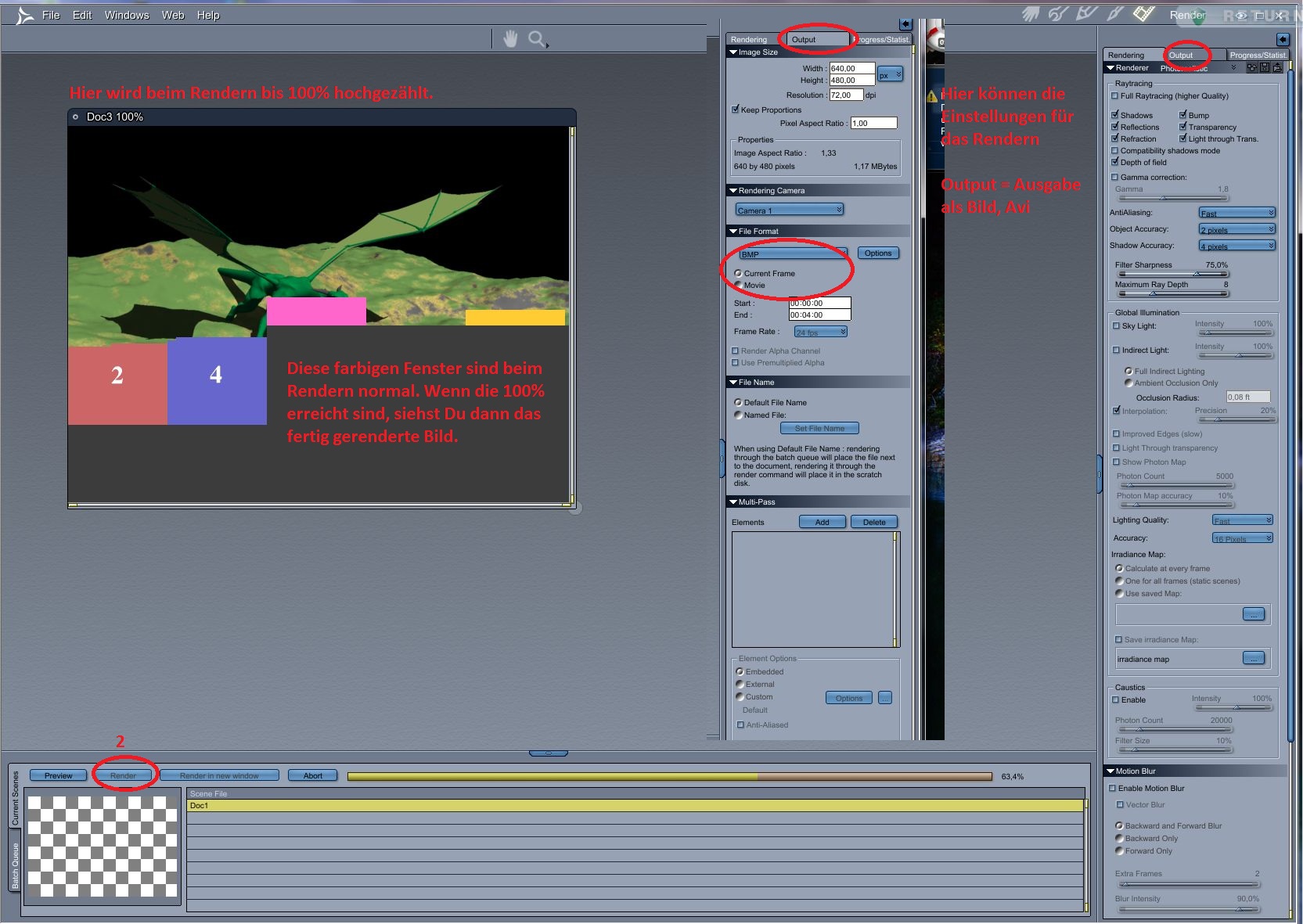Open the File menu
This screenshot has height=924, width=1303.
tap(51, 15)
